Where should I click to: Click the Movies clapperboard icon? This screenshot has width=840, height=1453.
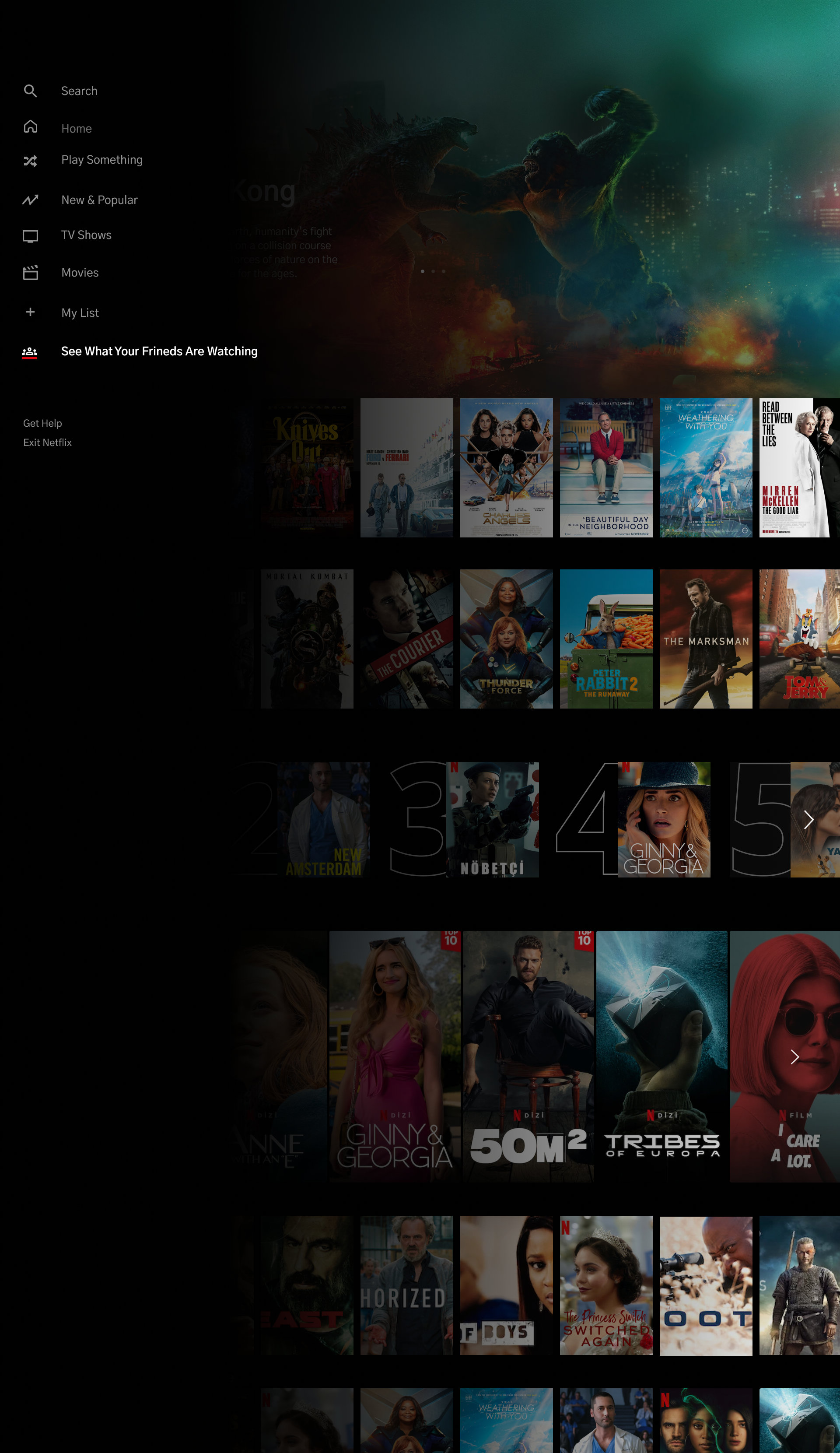[31, 273]
